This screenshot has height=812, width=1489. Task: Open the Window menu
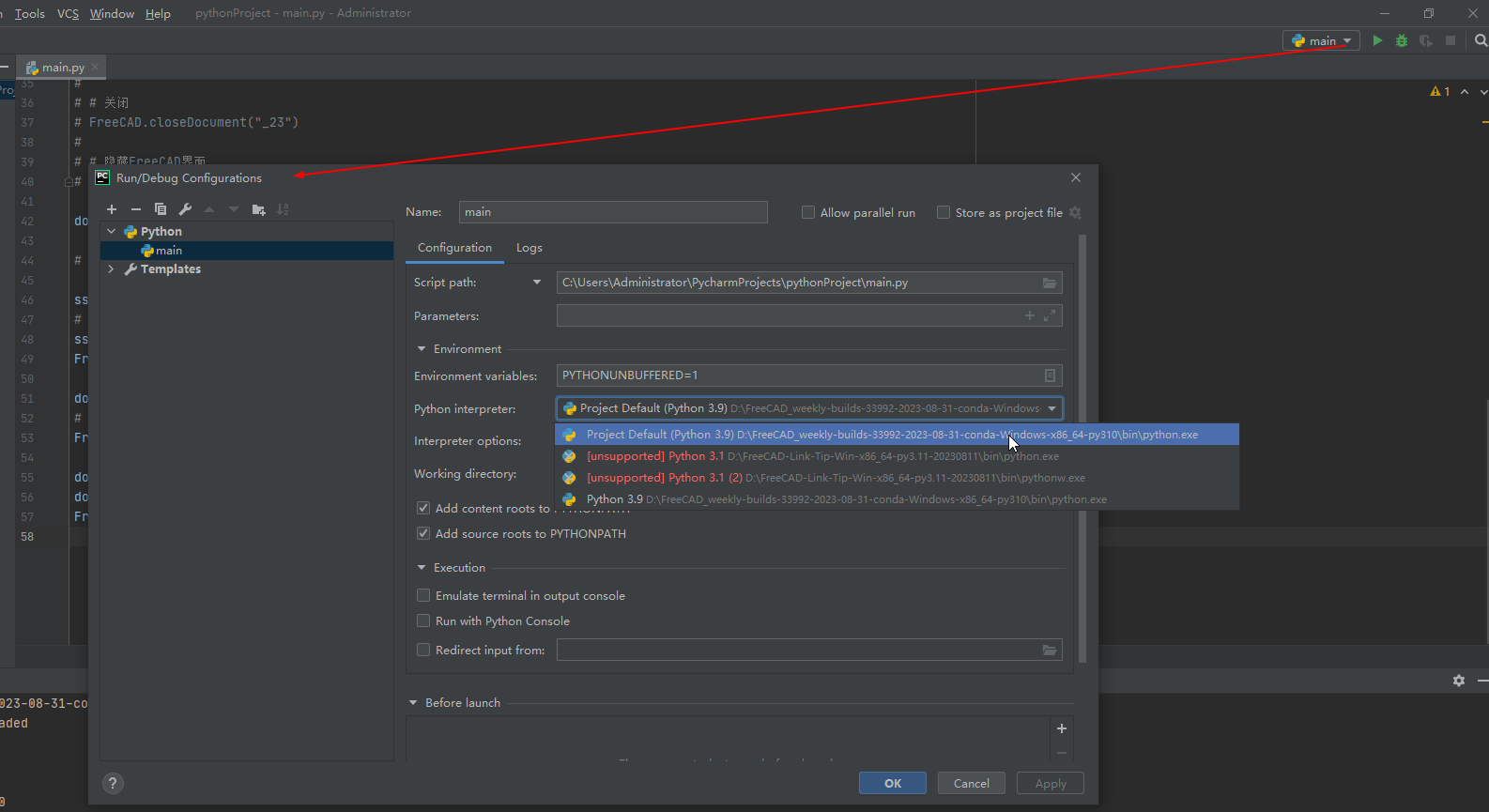pos(112,13)
